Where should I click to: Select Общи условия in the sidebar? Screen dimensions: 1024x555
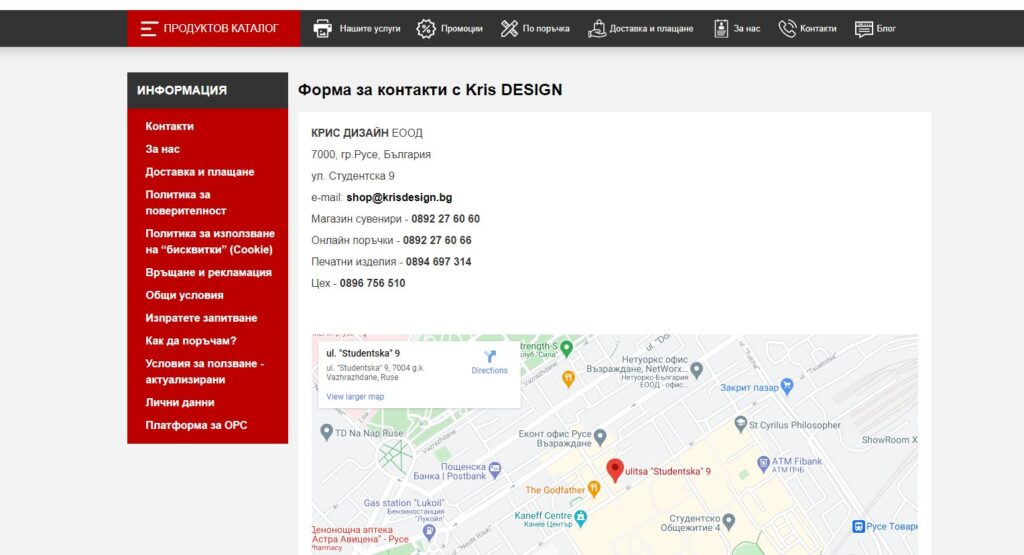184,295
